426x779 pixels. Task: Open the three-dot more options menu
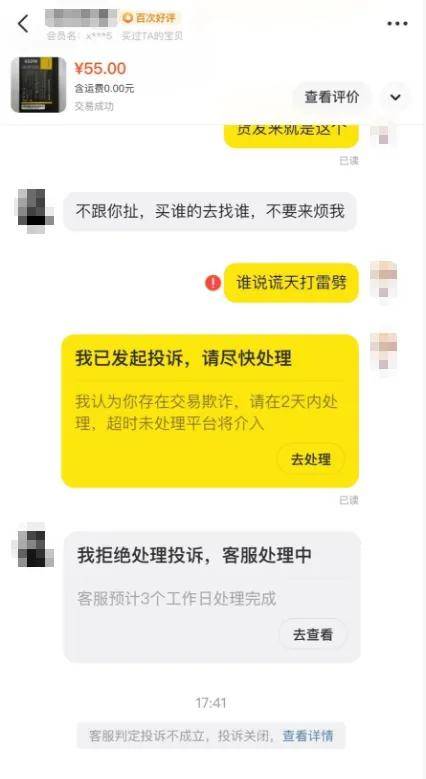[397, 23]
